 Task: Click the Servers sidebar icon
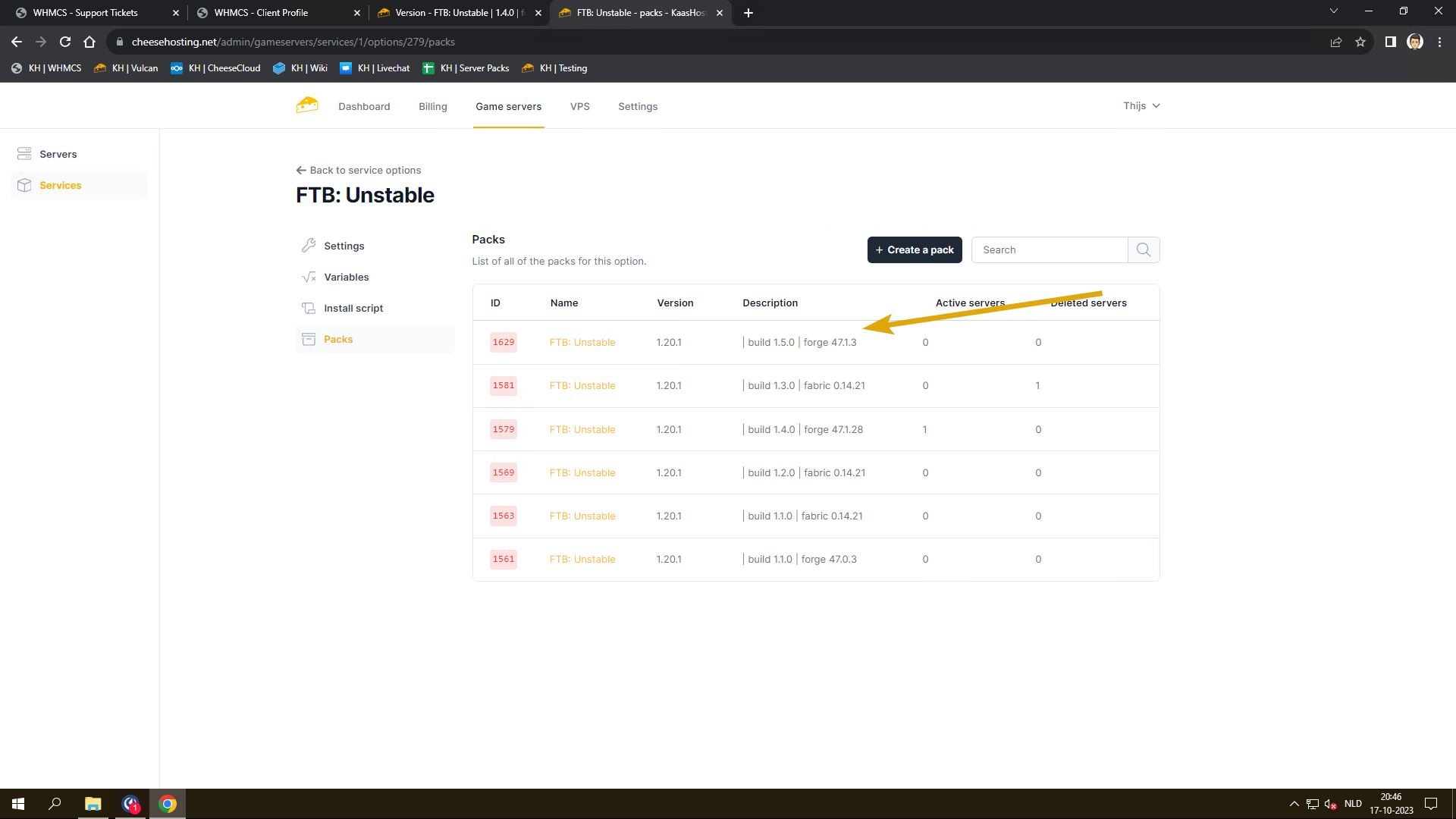pyautogui.click(x=24, y=154)
